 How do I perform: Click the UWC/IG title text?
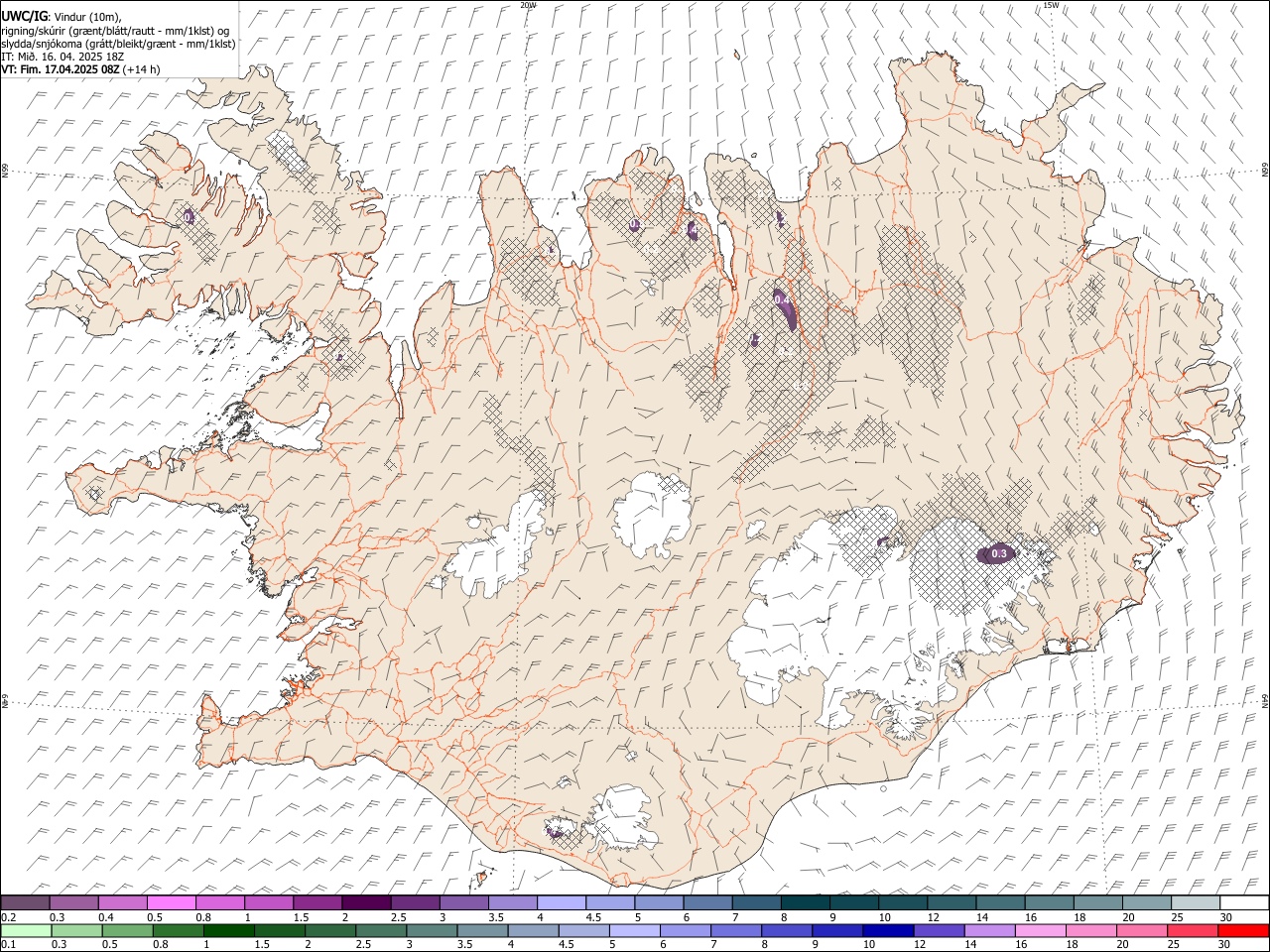tap(23, 17)
